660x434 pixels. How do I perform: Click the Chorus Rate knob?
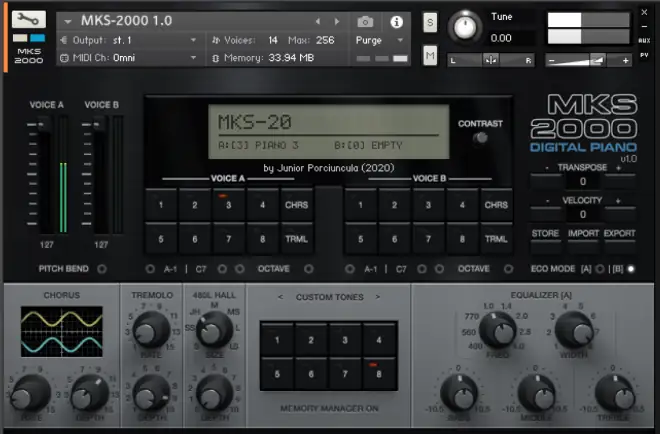[x=29, y=394]
